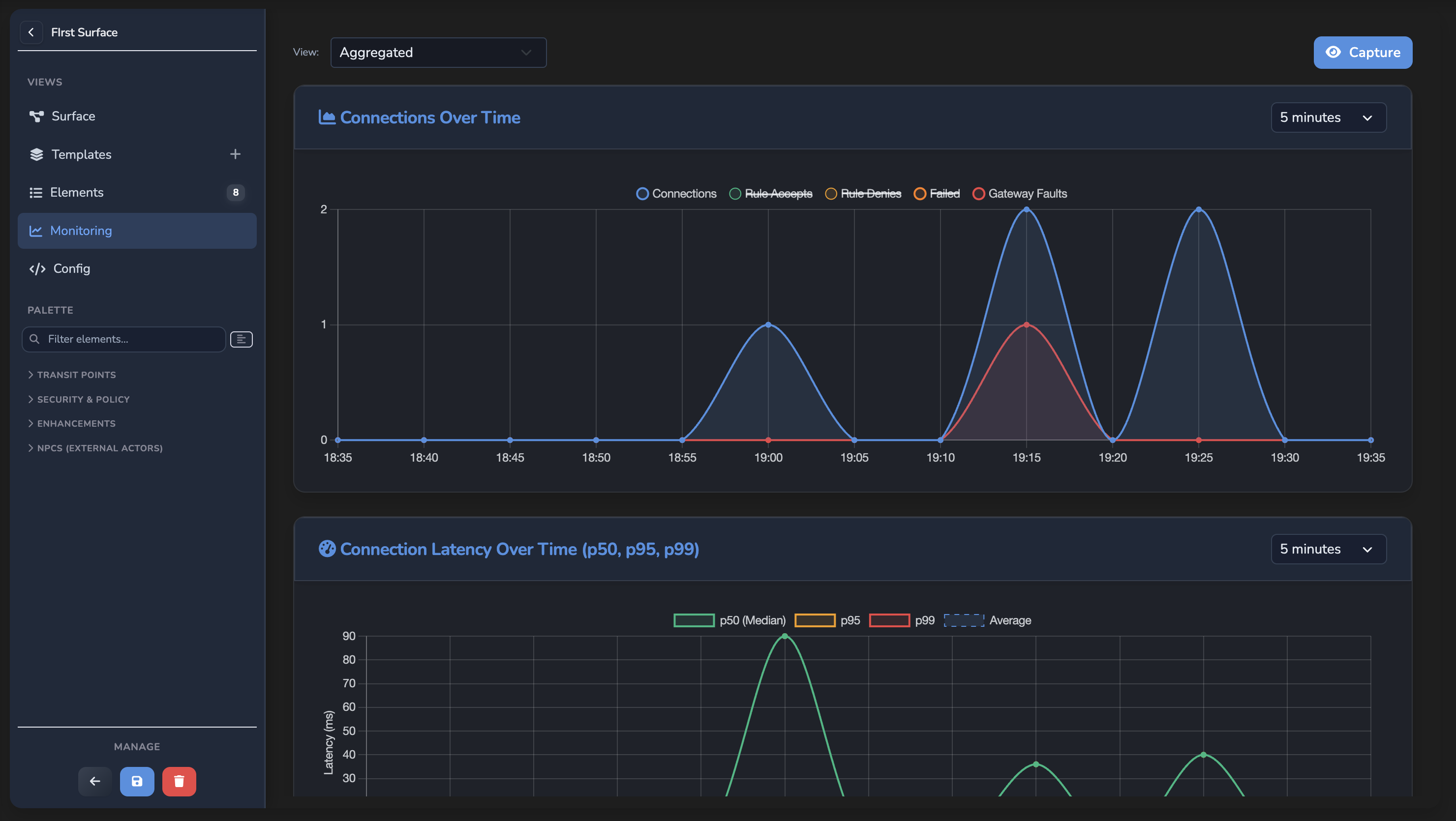Click the Connections Over Time chart icon
Viewport: 1456px width, 821px height.
point(327,117)
